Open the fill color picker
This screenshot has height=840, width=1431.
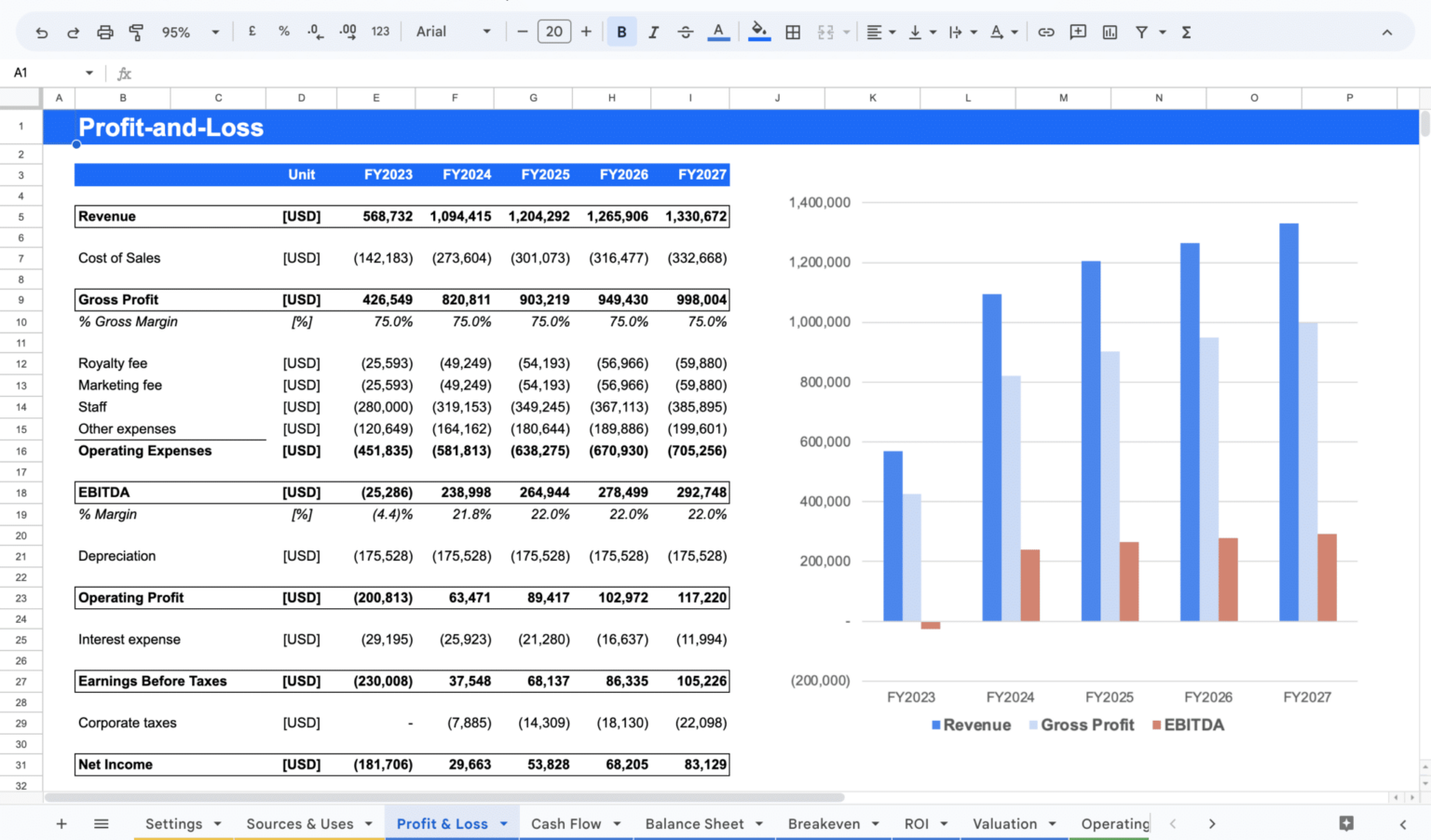coord(759,31)
